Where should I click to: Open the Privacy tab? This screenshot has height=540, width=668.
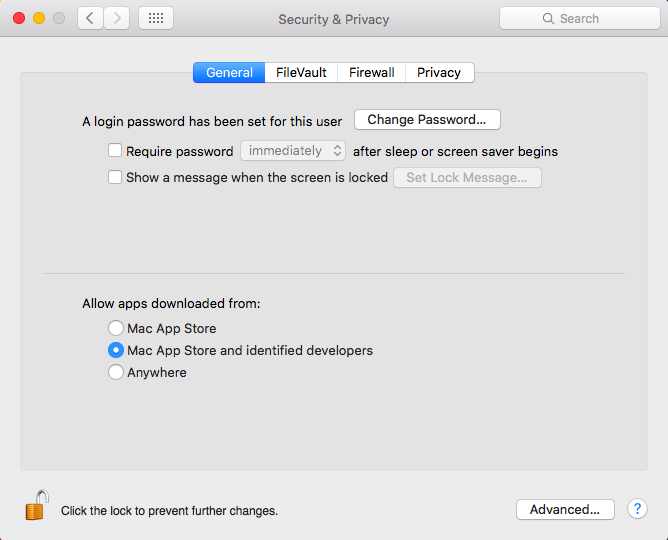point(439,72)
